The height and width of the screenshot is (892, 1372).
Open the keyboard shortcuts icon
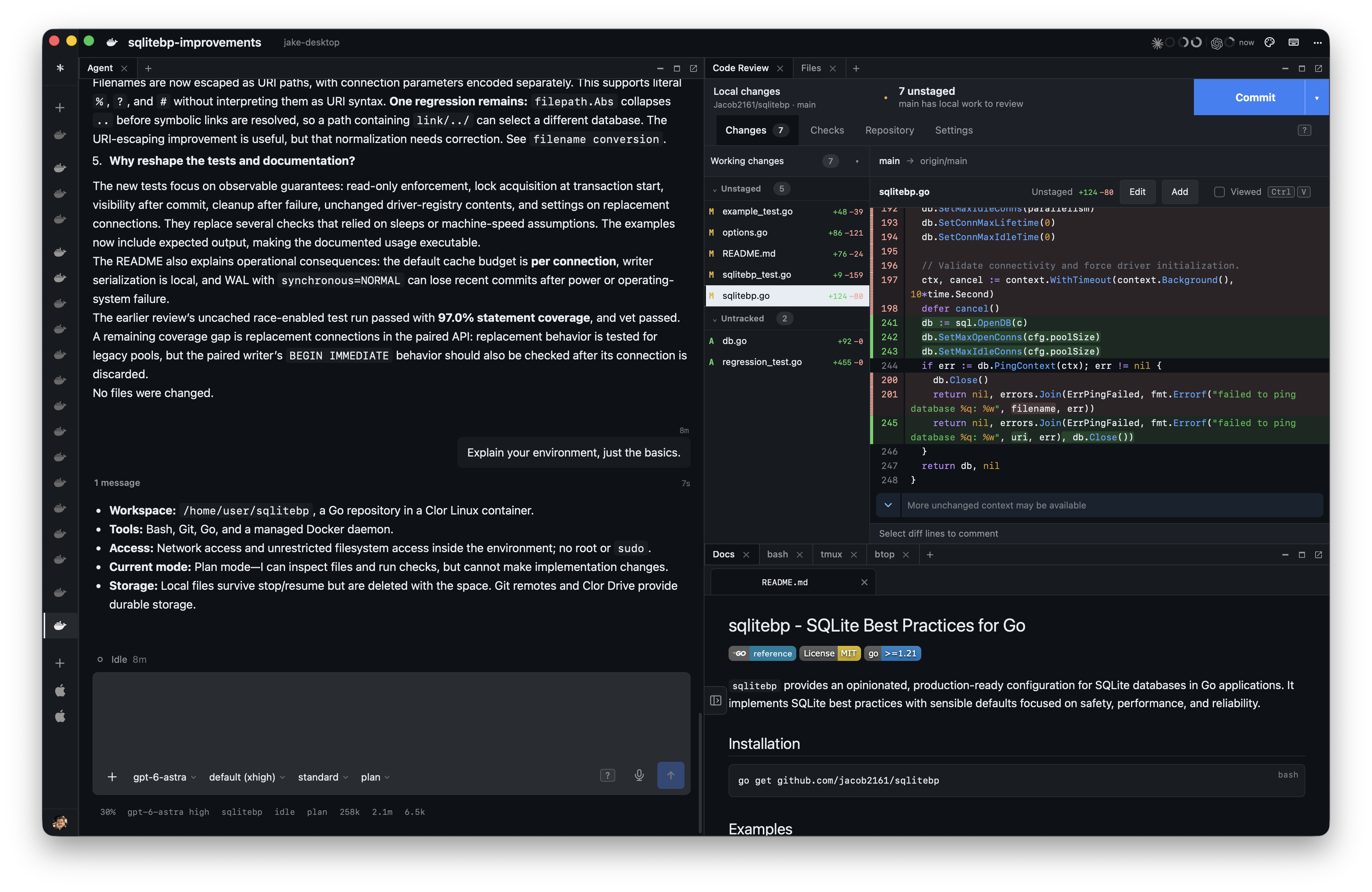1294,42
